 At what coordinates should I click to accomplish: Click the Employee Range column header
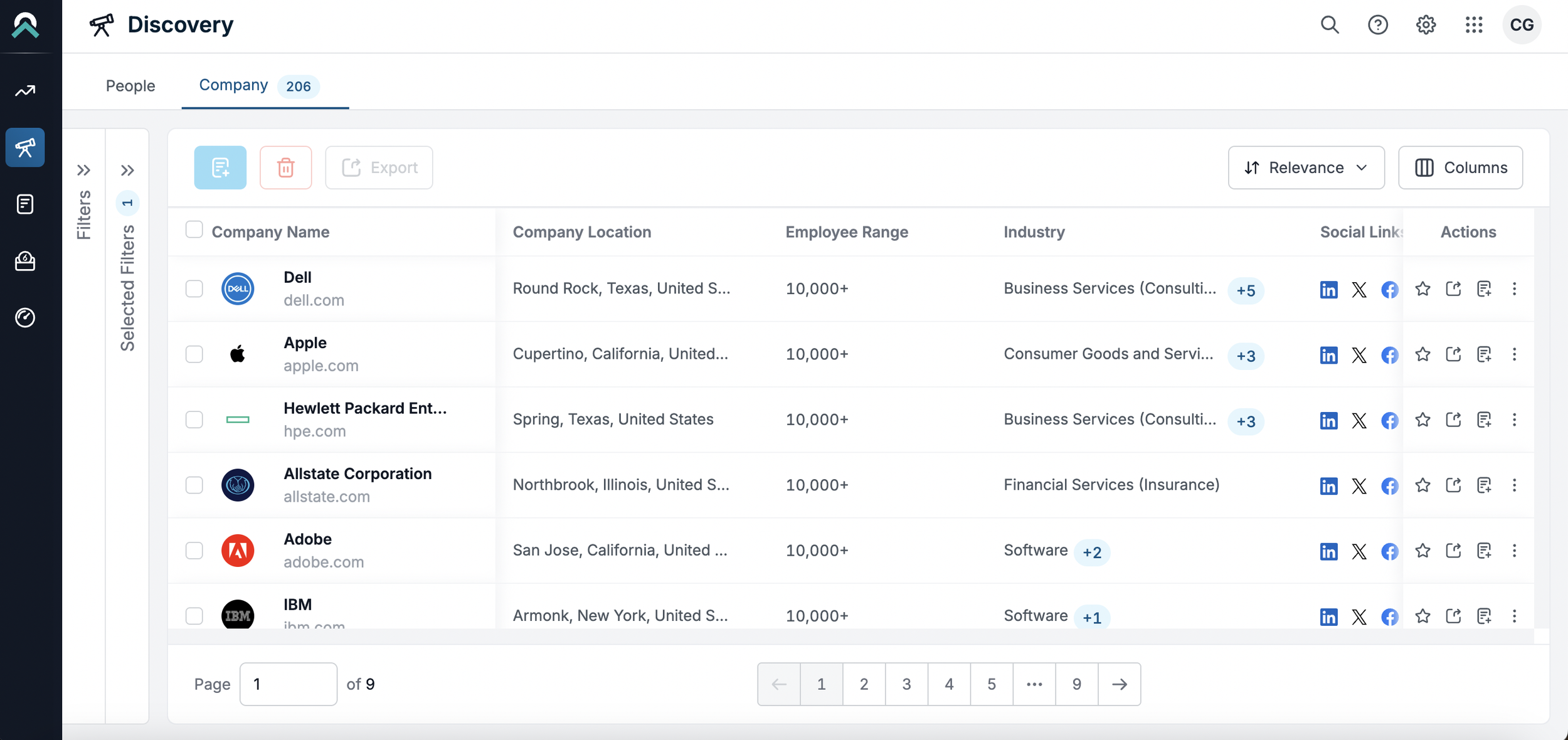pos(847,232)
